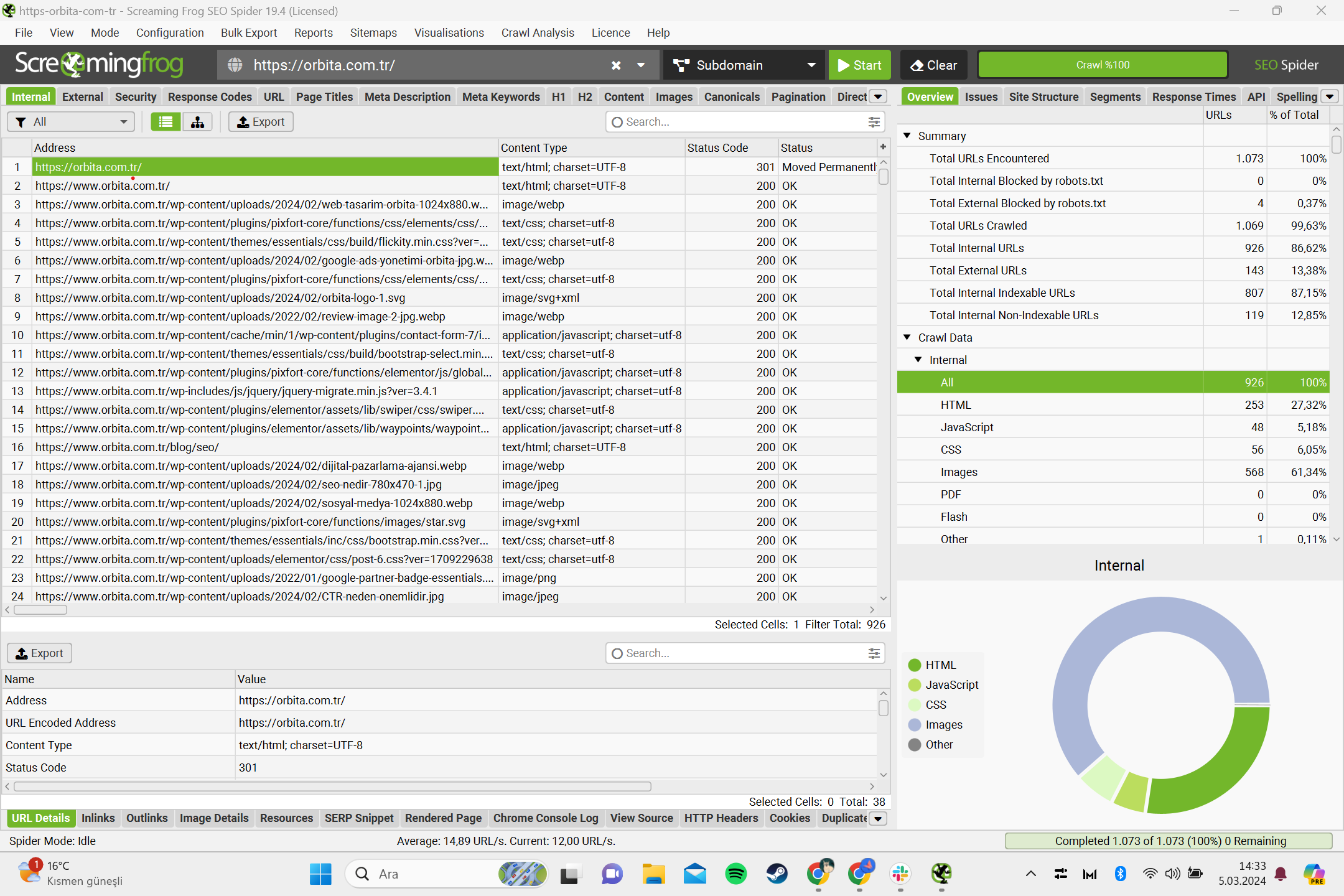Image resolution: width=1344 pixels, height=896 pixels.
Task: Open the HTTP Headers tab
Action: pyautogui.click(x=721, y=818)
